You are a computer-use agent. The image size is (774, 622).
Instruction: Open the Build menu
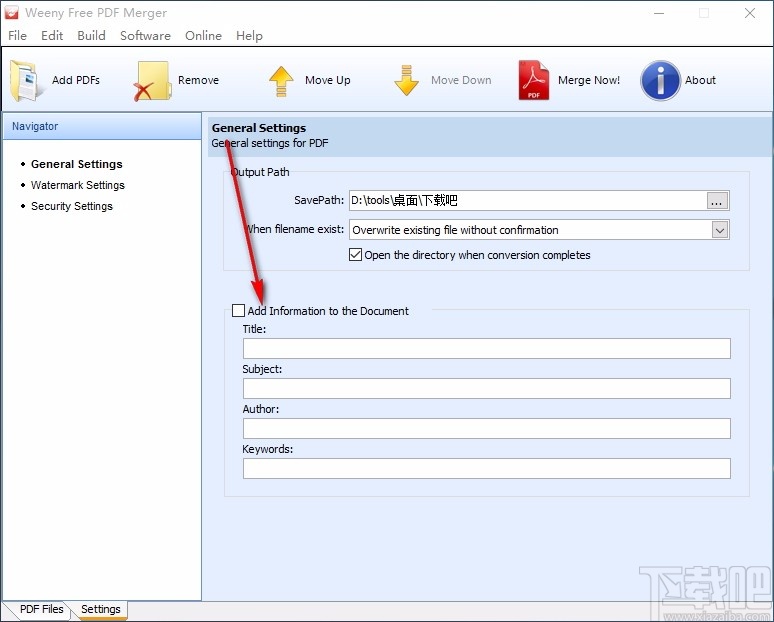91,36
